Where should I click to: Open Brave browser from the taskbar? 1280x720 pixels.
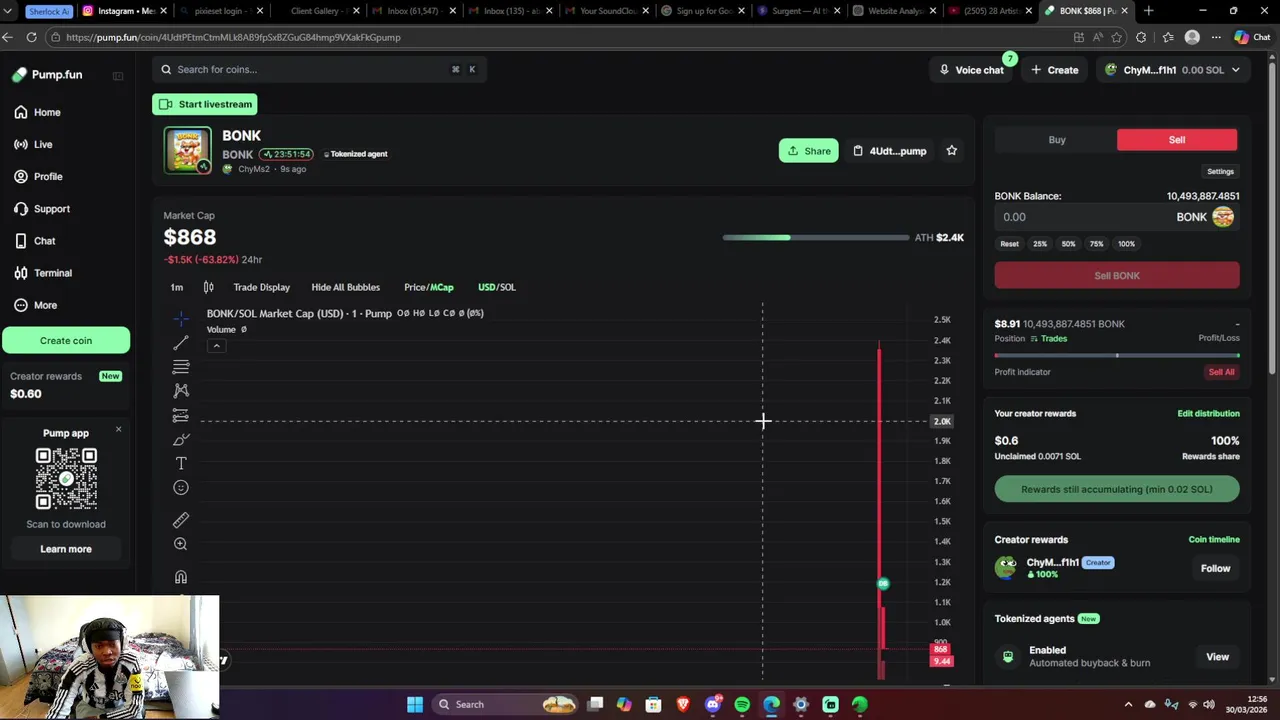pyautogui.click(x=683, y=704)
